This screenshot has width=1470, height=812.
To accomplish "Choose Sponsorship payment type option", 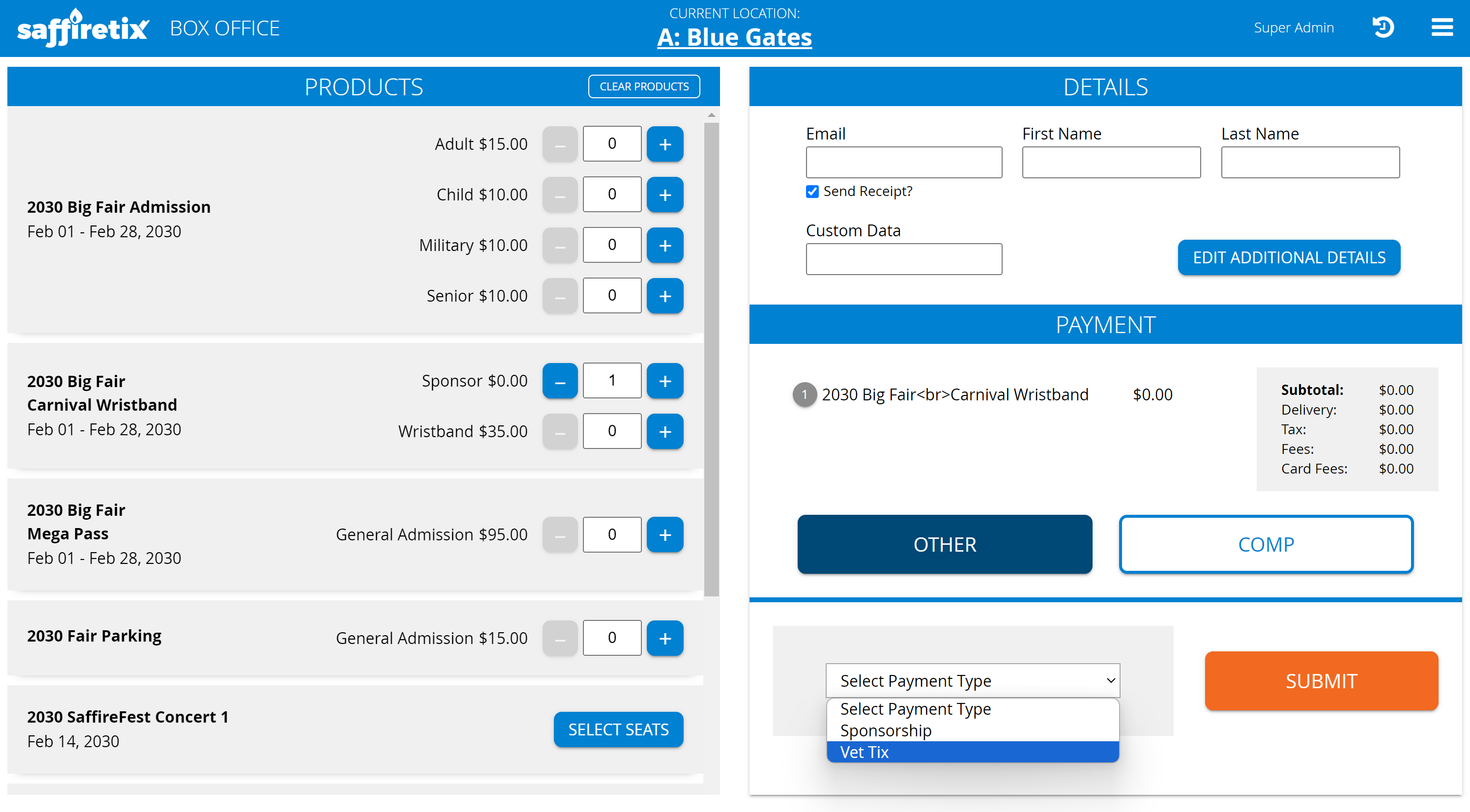I will click(973, 730).
